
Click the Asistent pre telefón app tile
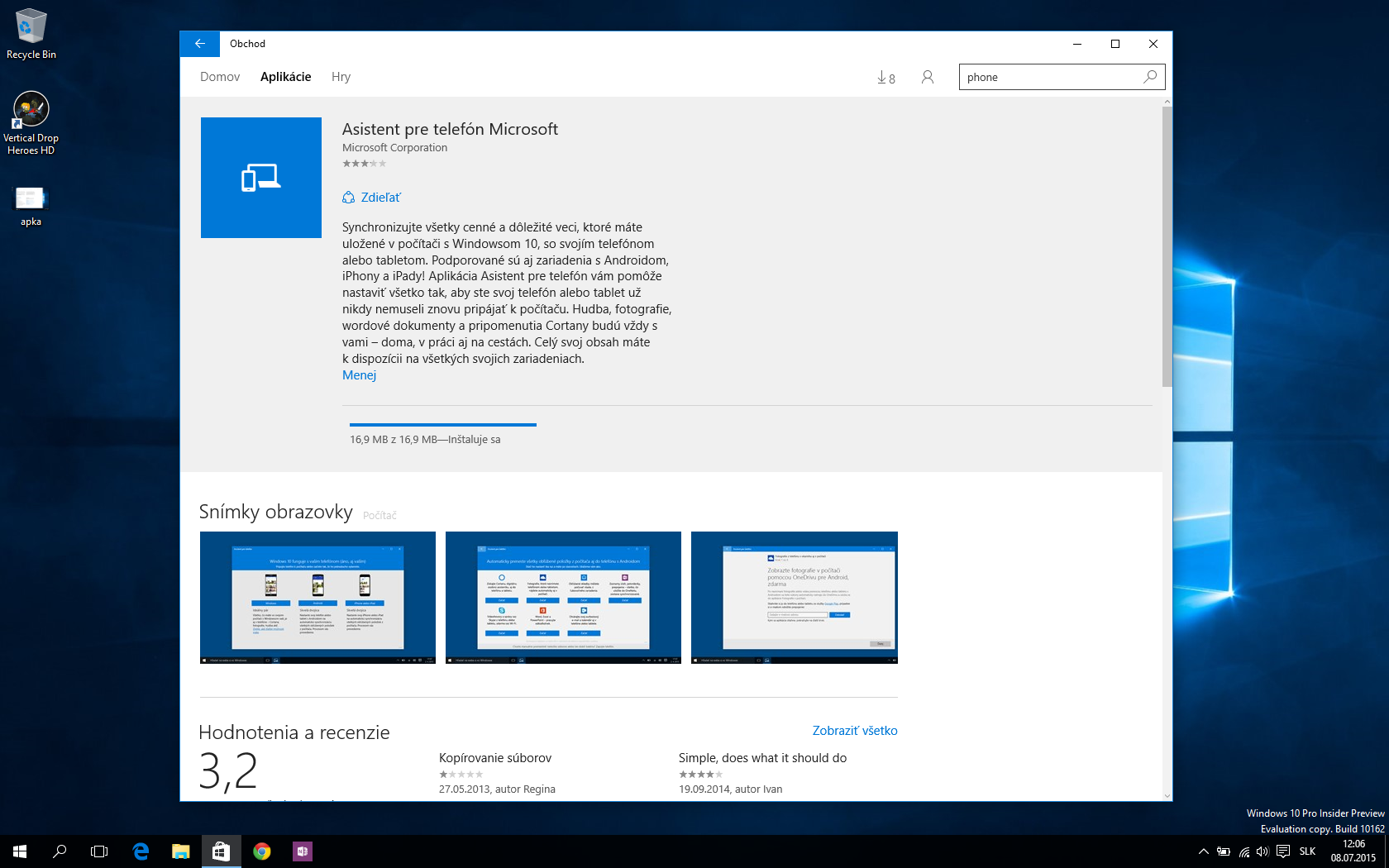(x=261, y=178)
